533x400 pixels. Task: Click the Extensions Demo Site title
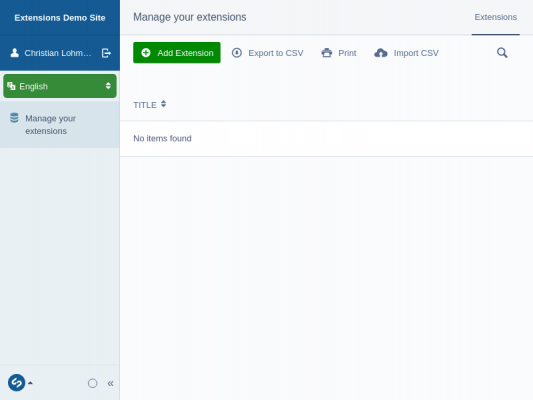click(x=60, y=18)
